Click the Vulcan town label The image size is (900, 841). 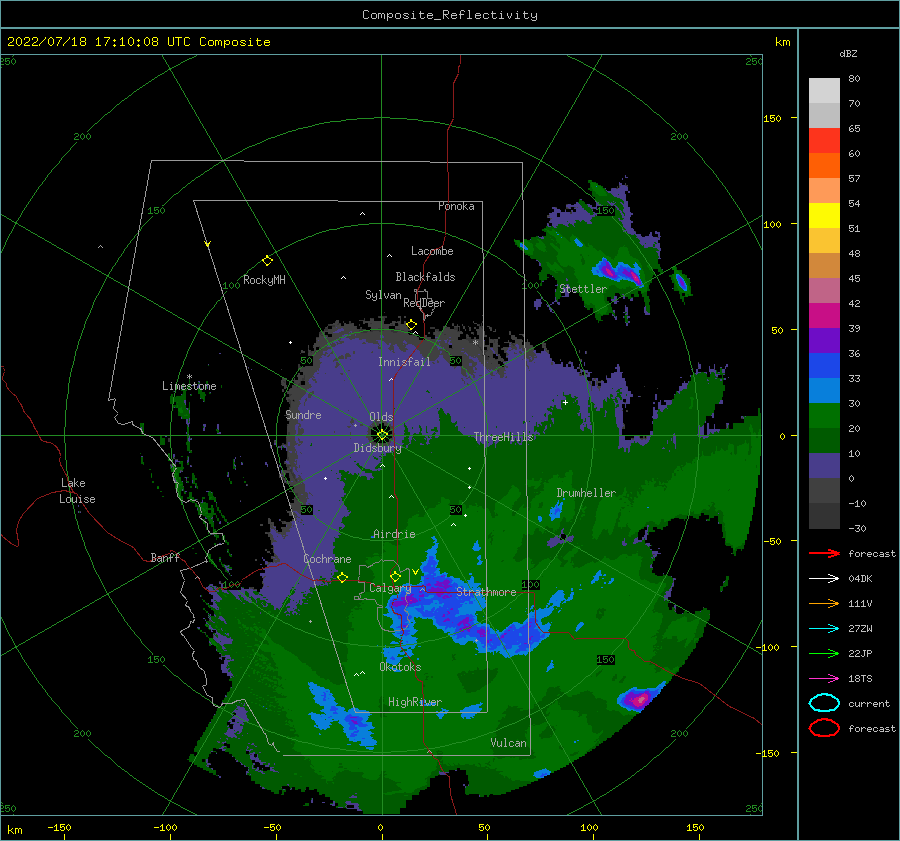tap(508, 743)
